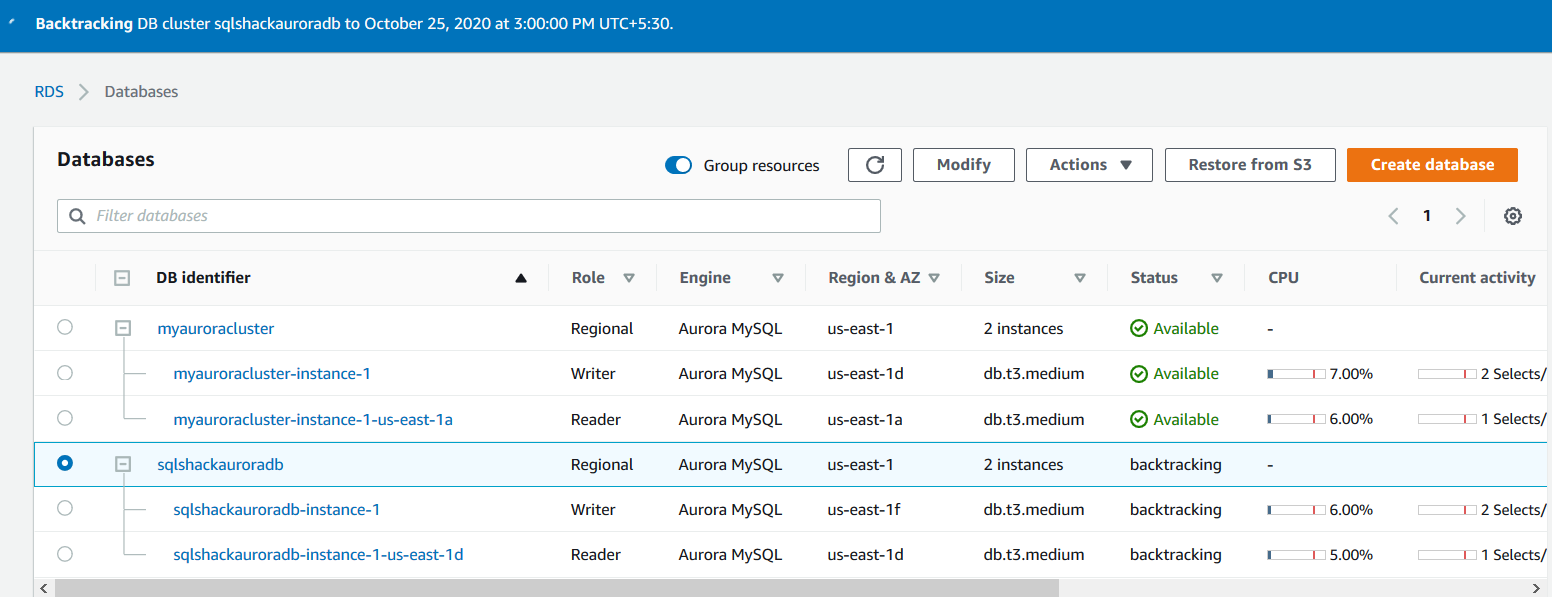This screenshot has height=597, width=1552.
Task: Select radio button for myauroracluster
Action: (65, 327)
